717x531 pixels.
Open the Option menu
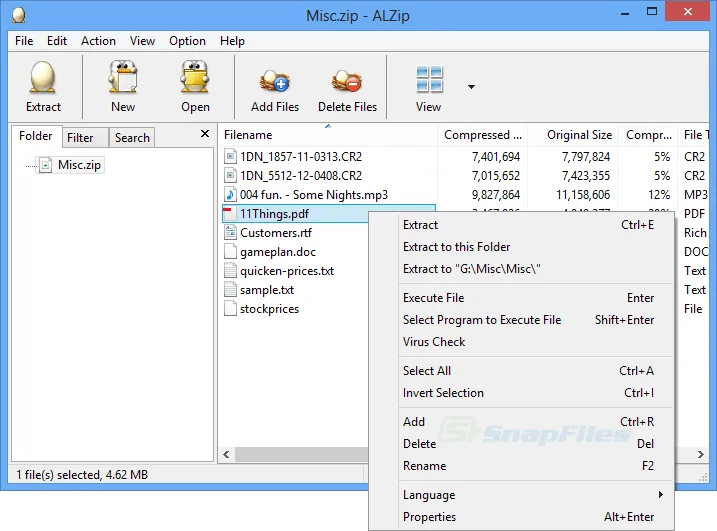coord(187,41)
